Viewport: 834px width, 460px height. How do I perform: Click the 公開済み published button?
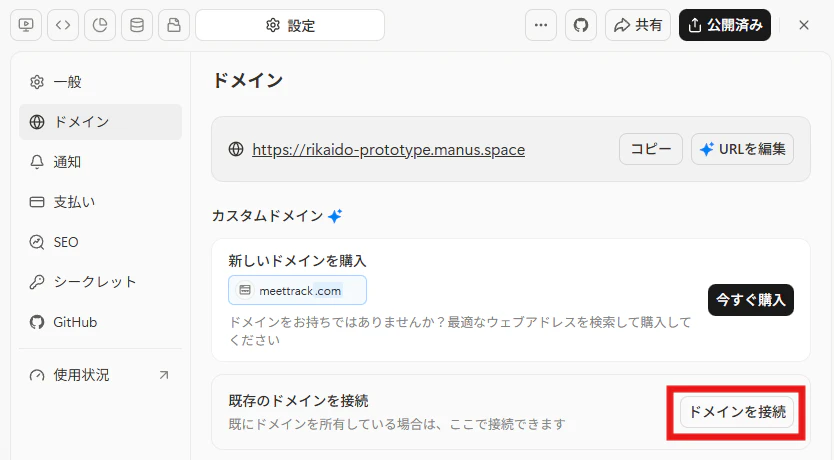click(725, 25)
